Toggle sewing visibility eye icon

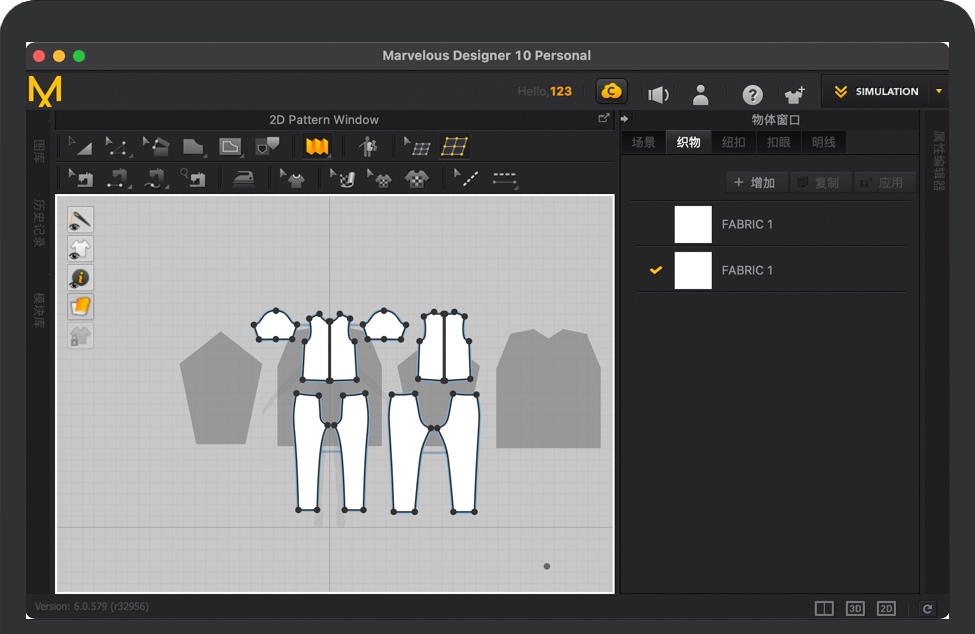[x=80, y=219]
